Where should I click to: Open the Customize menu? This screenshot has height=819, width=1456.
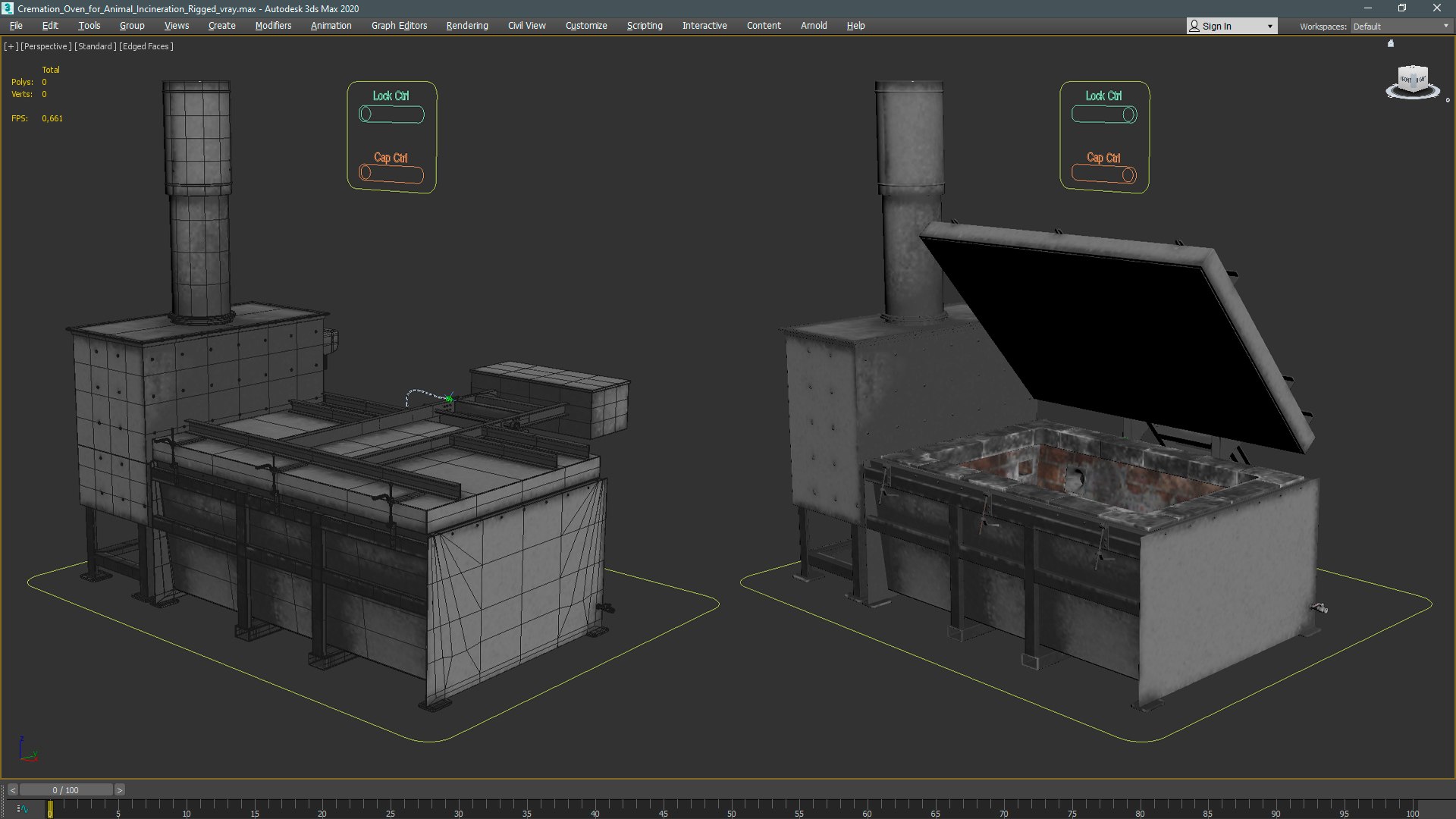click(x=586, y=25)
